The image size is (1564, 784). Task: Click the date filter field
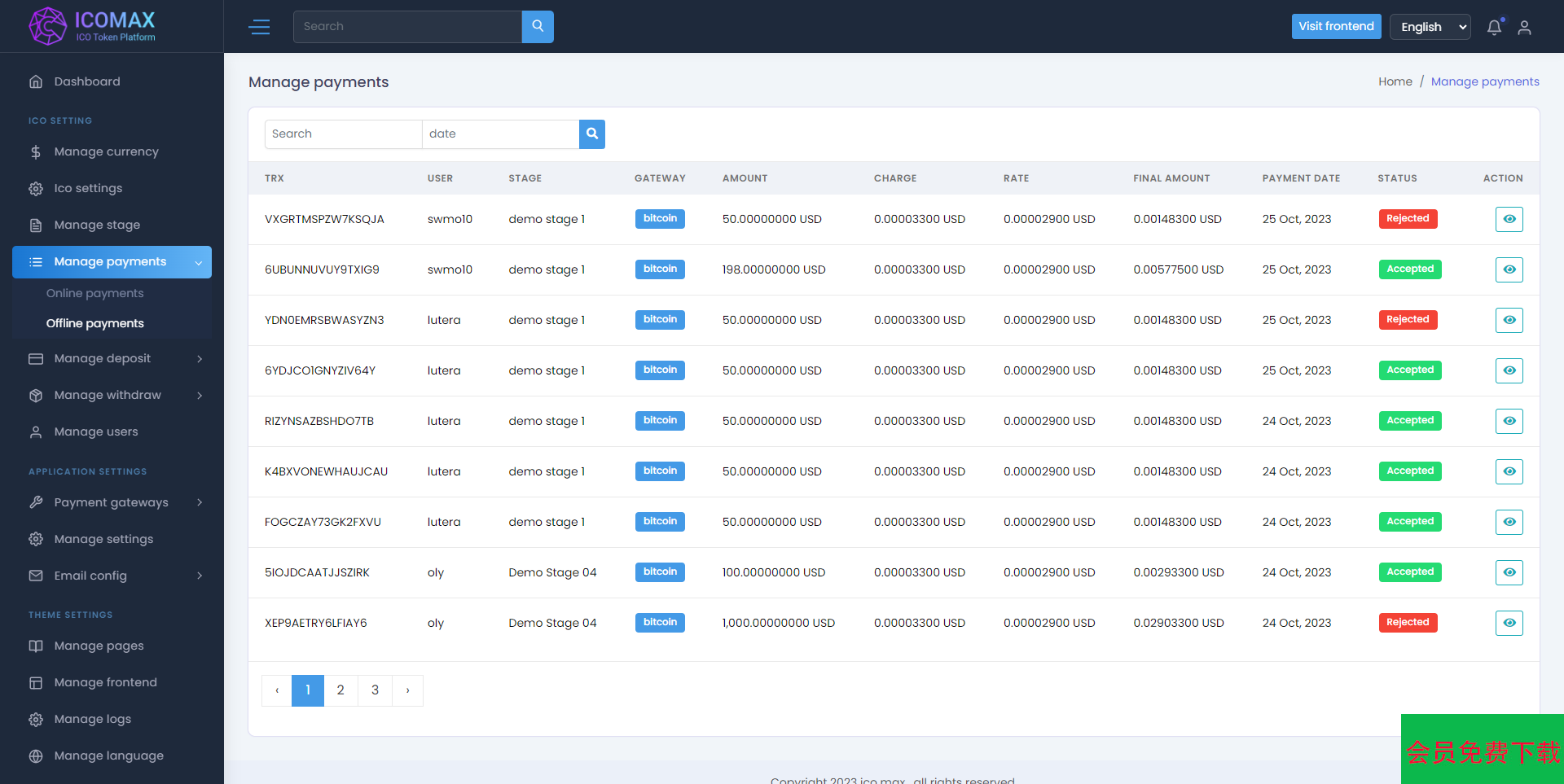[500, 134]
